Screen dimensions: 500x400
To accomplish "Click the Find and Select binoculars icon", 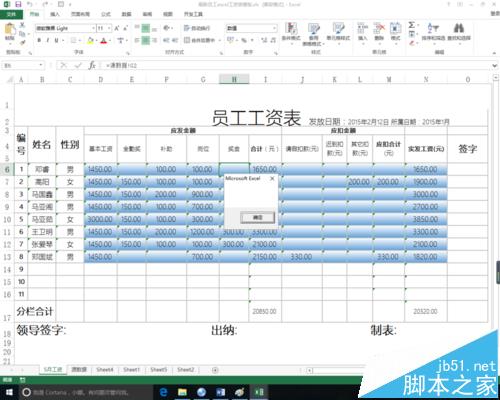I will point(459,28).
